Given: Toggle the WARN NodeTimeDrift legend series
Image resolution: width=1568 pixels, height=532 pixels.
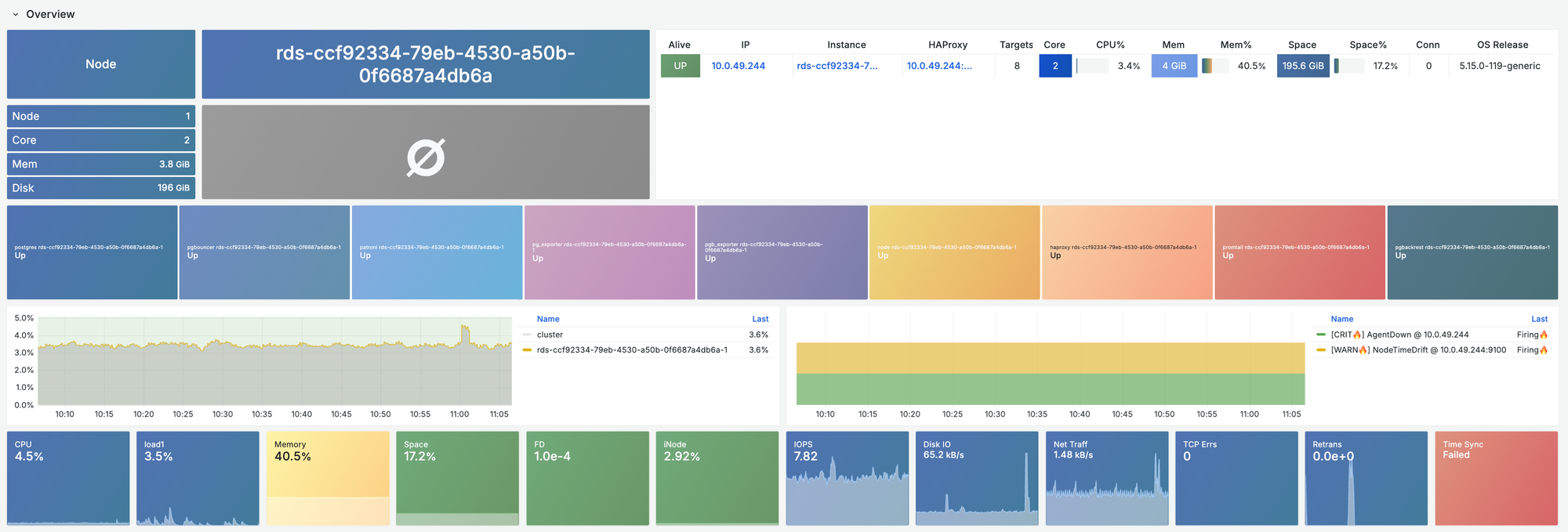Looking at the screenshot, I should click(1417, 350).
